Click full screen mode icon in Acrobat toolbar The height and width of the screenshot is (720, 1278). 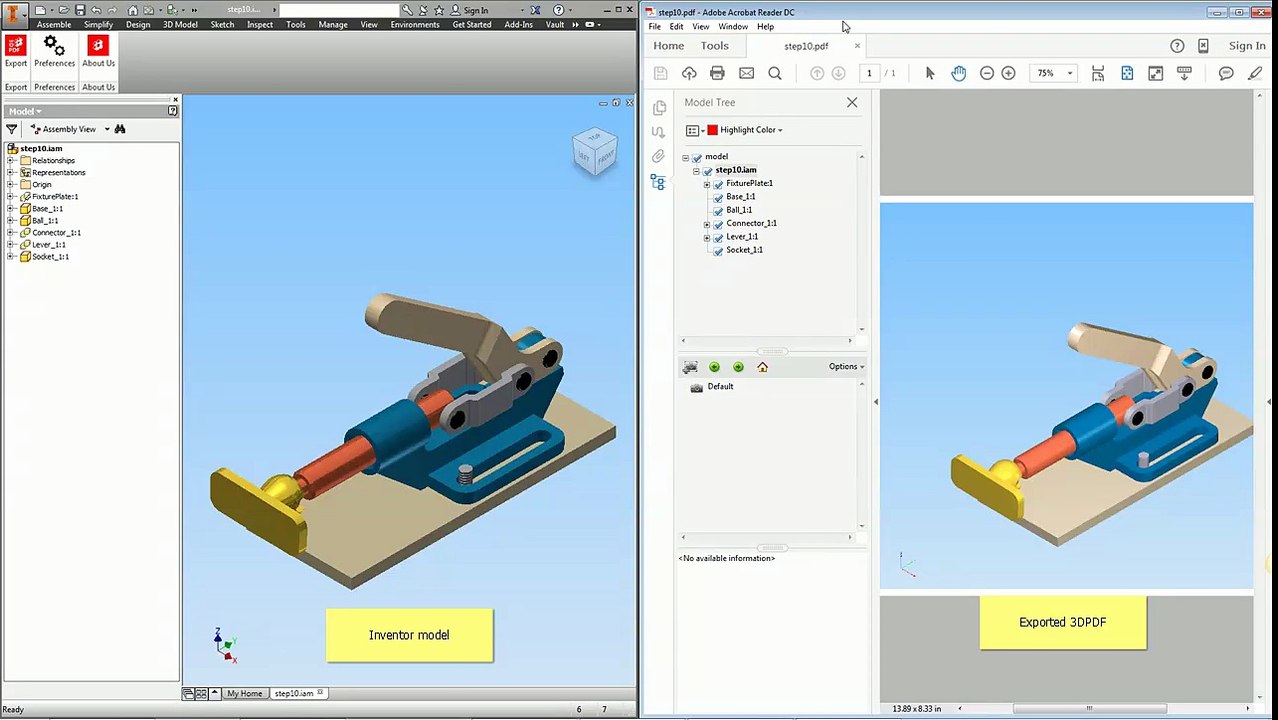click(x=1156, y=73)
